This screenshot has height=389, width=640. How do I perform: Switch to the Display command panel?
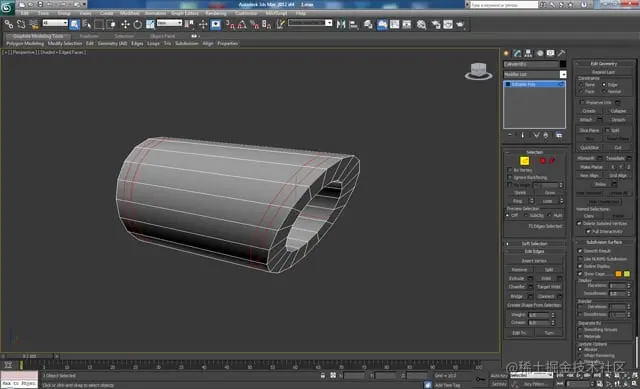551,53
